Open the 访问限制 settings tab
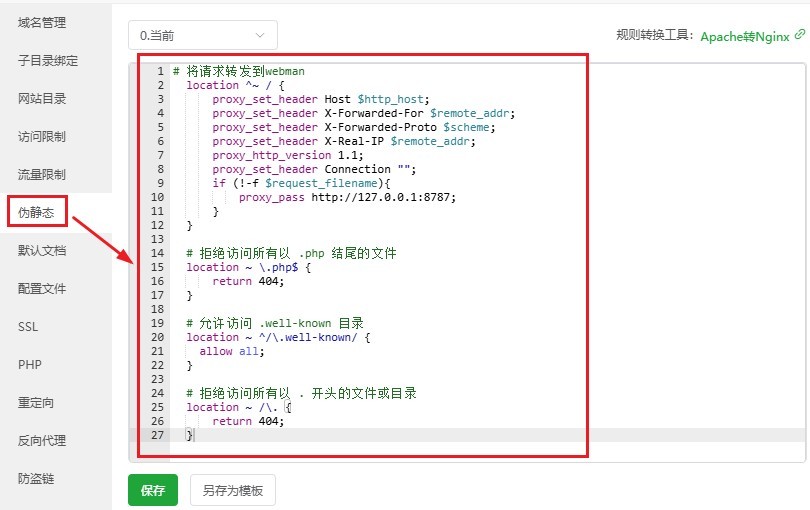The width and height of the screenshot is (810, 510). point(42,136)
